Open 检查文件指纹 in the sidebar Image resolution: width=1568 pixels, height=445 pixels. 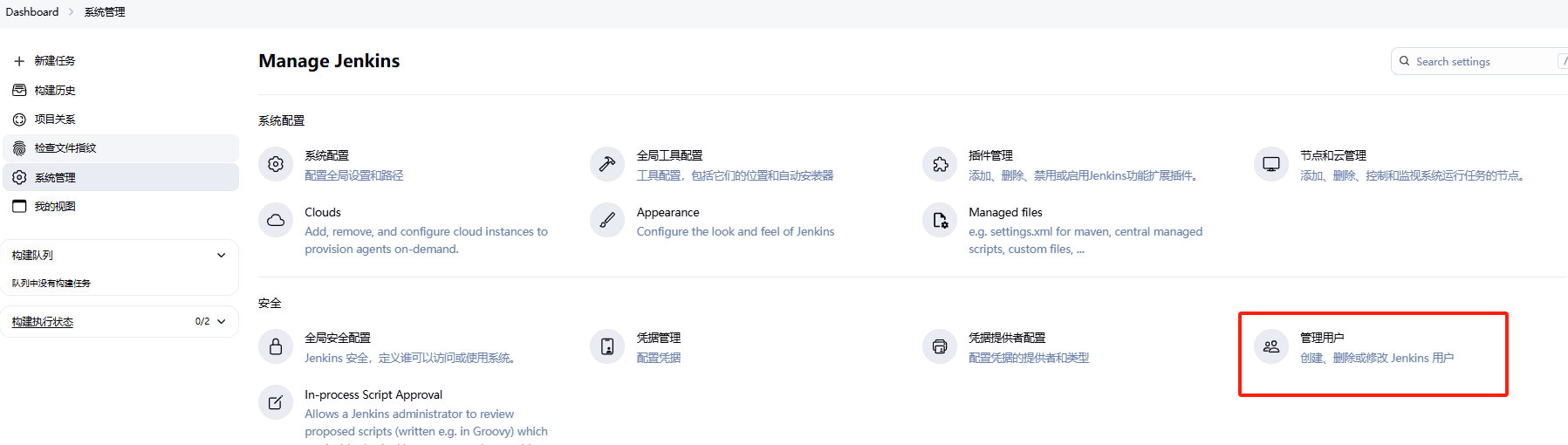(x=120, y=148)
